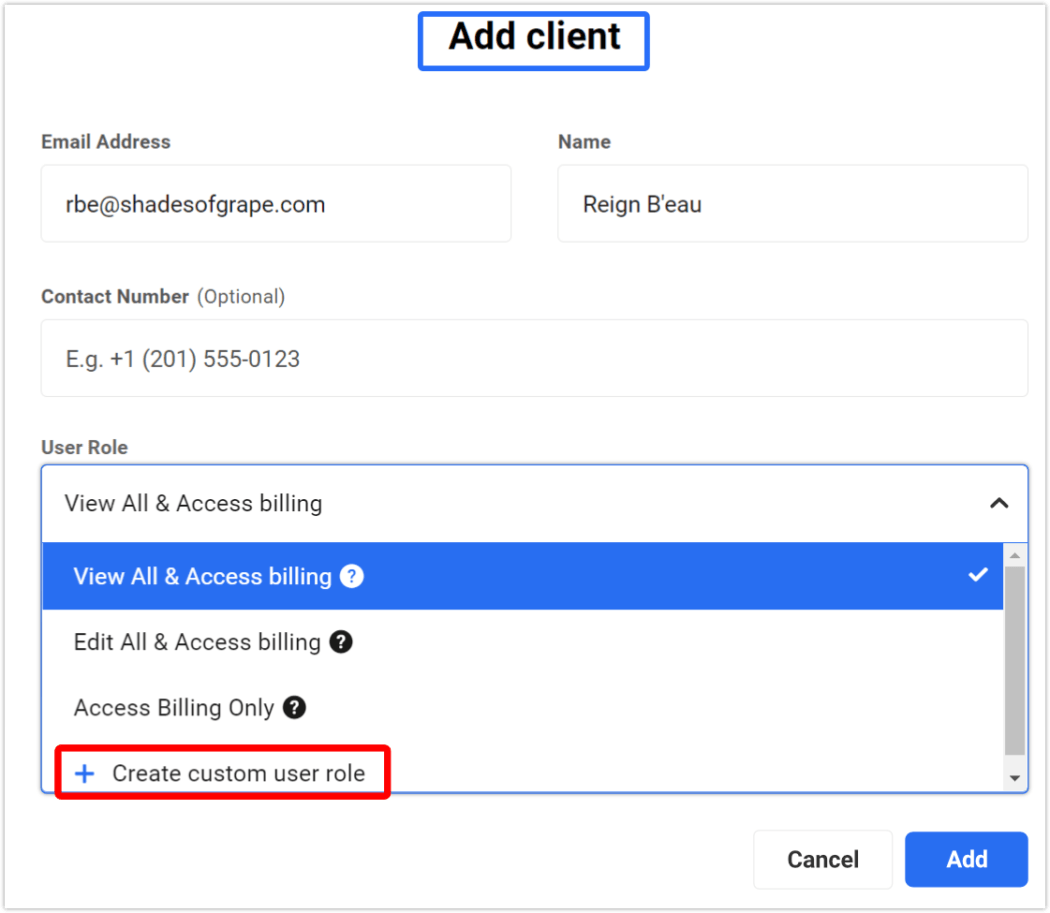
Task: Focus the Email Address input field
Action: pos(276,204)
